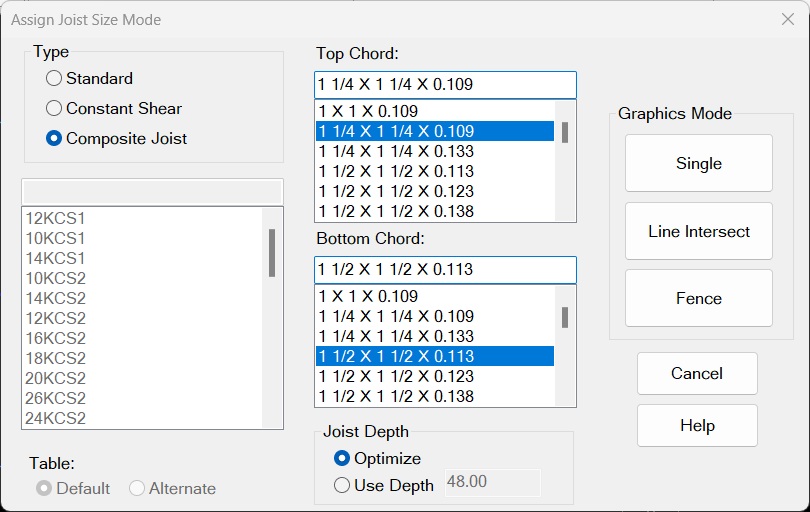Viewport: 810px width, 512px height.
Task: Click the Top Chord text field
Action: point(445,85)
